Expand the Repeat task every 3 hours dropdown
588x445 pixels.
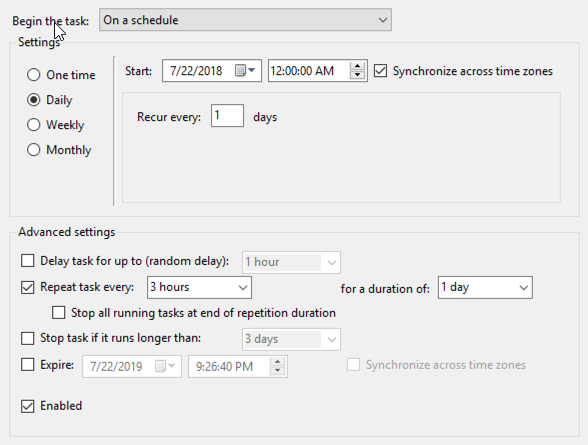pos(199,288)
